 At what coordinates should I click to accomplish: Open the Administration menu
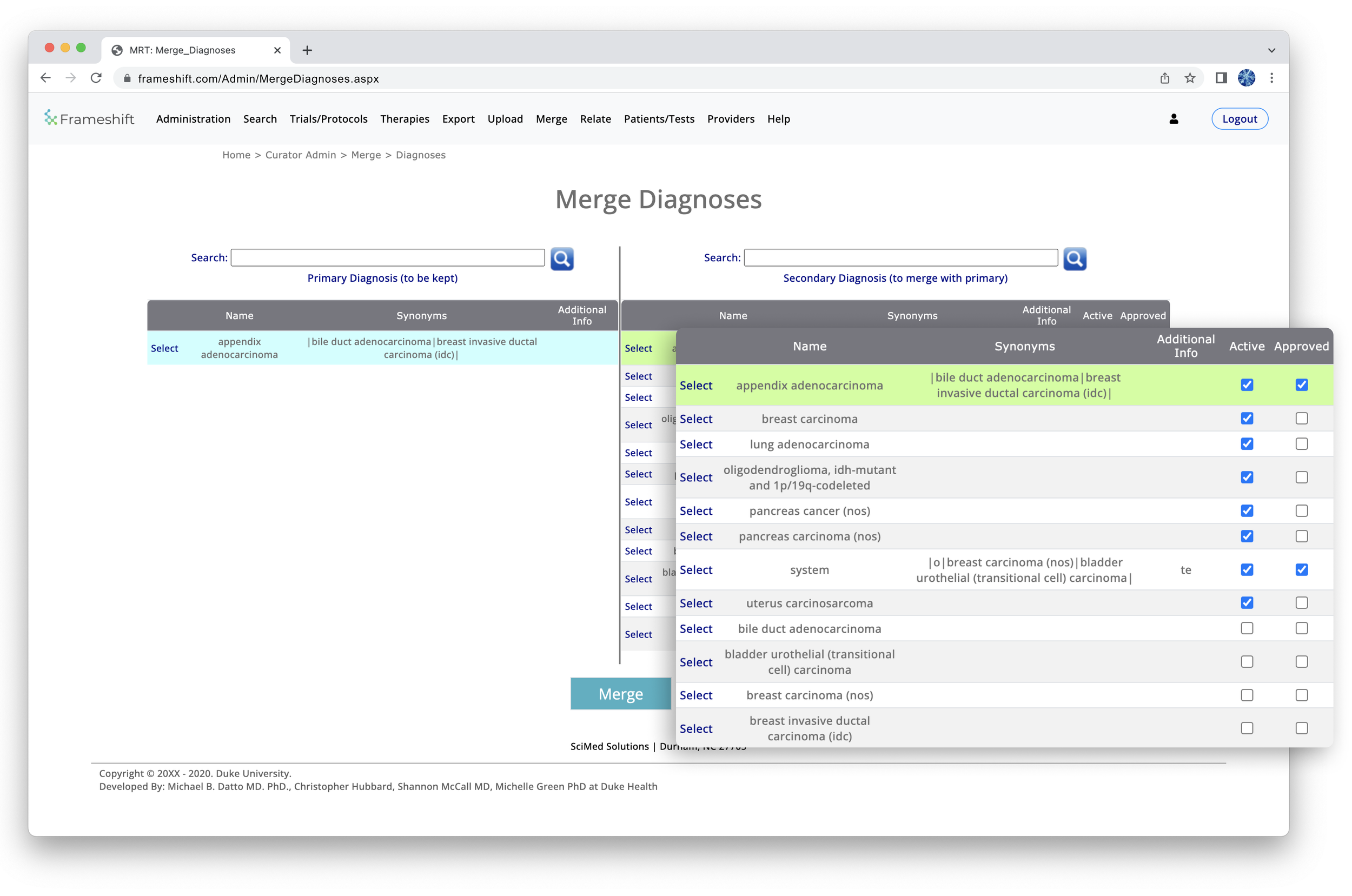pyautogui.click(x=193, y=119)
